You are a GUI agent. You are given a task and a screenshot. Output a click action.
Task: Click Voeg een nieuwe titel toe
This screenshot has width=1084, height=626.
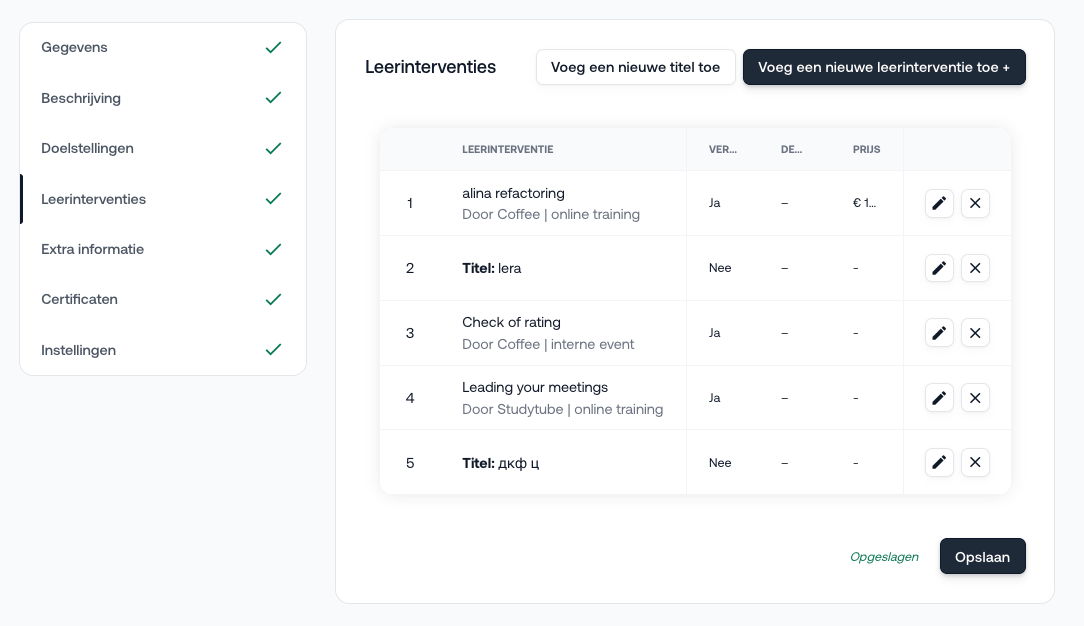pyautogui.click(x=635, y=67)
